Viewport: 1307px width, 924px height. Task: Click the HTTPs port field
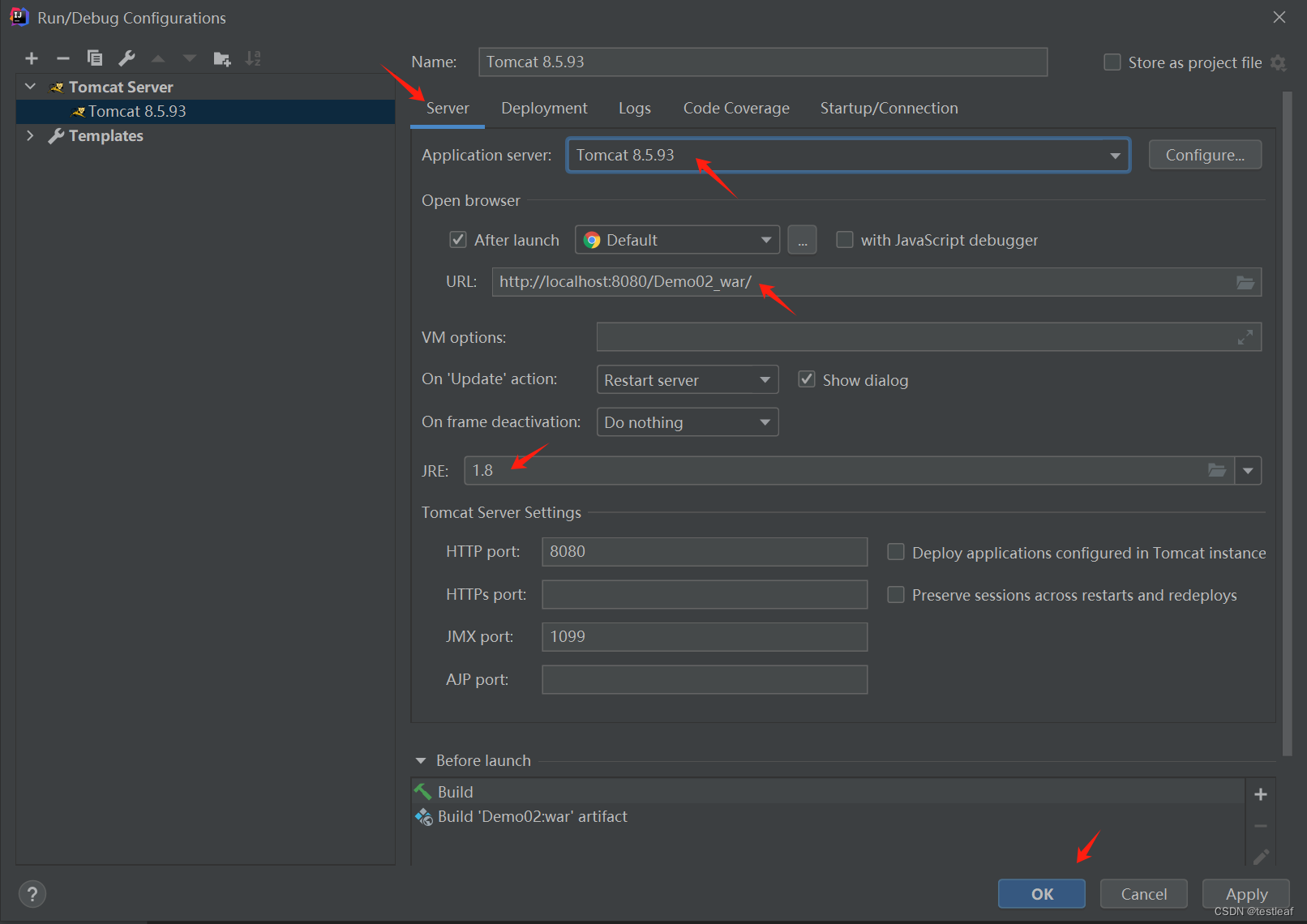click(705, 594)
